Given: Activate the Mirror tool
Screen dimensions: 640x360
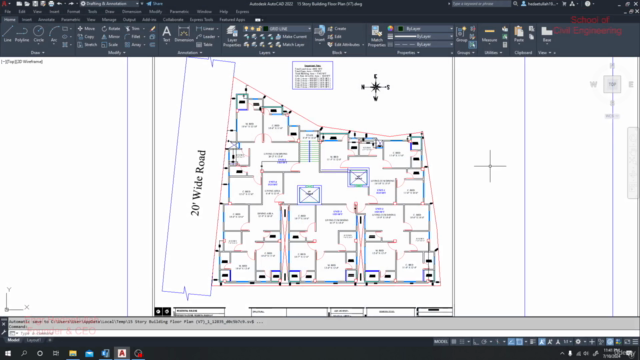Looking at the screenshot, I should (111, 37).
